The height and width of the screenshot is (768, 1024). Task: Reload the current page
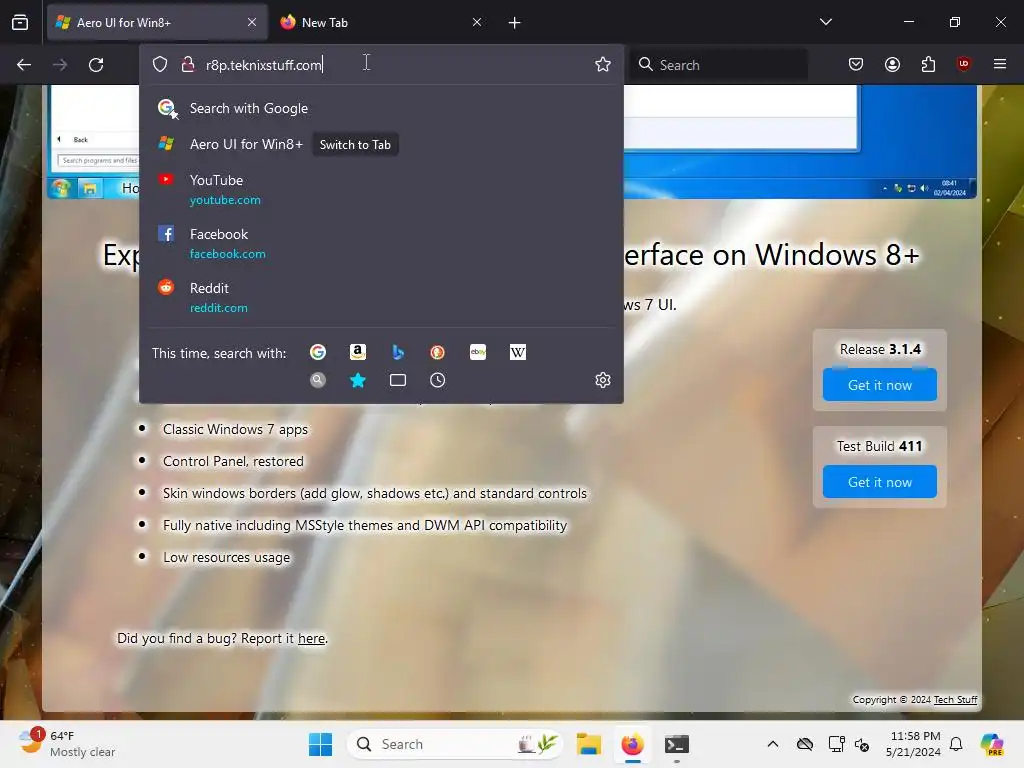coord(96,65)
